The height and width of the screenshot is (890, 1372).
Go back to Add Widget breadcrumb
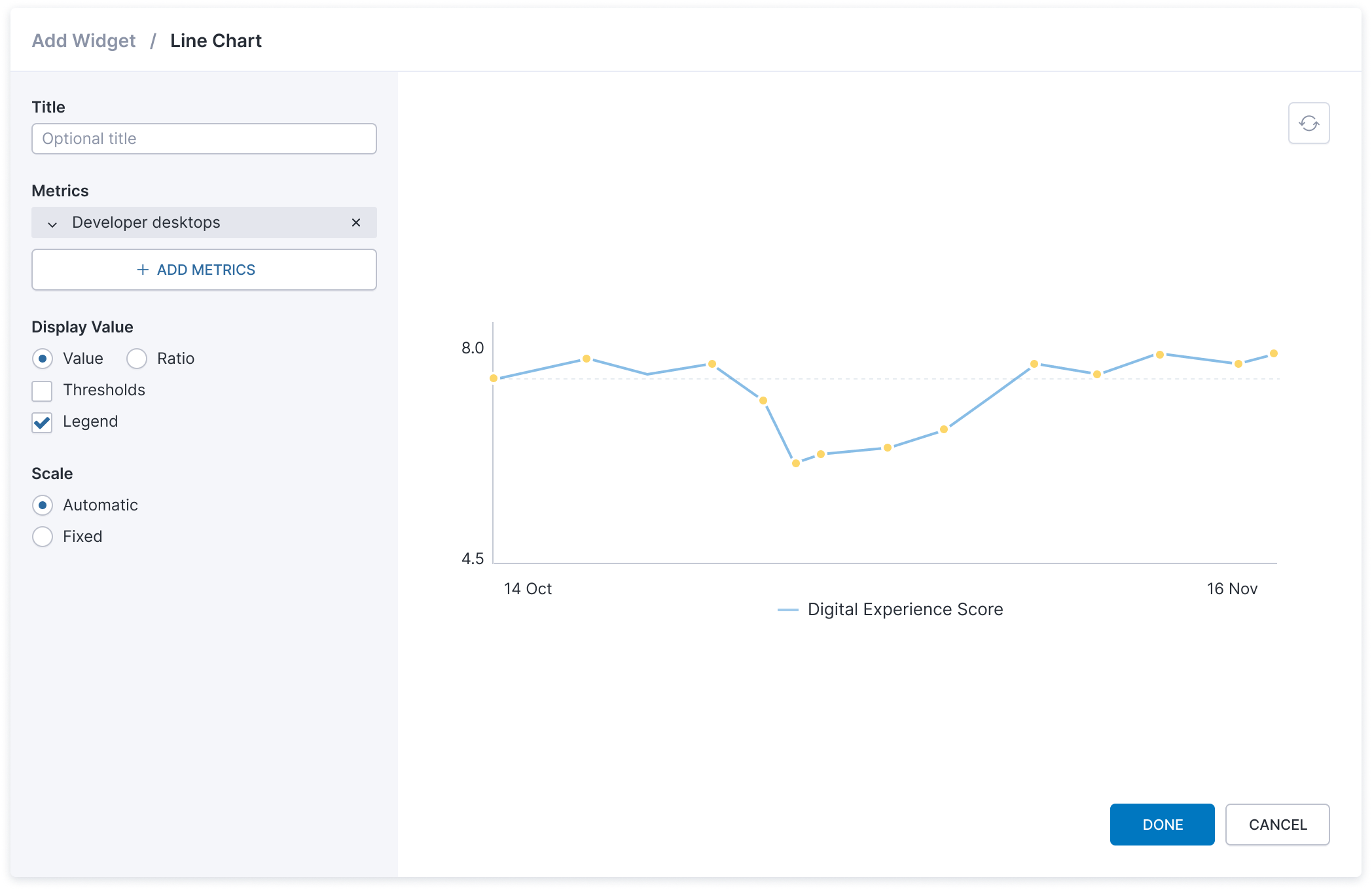(x=84, y=41)
